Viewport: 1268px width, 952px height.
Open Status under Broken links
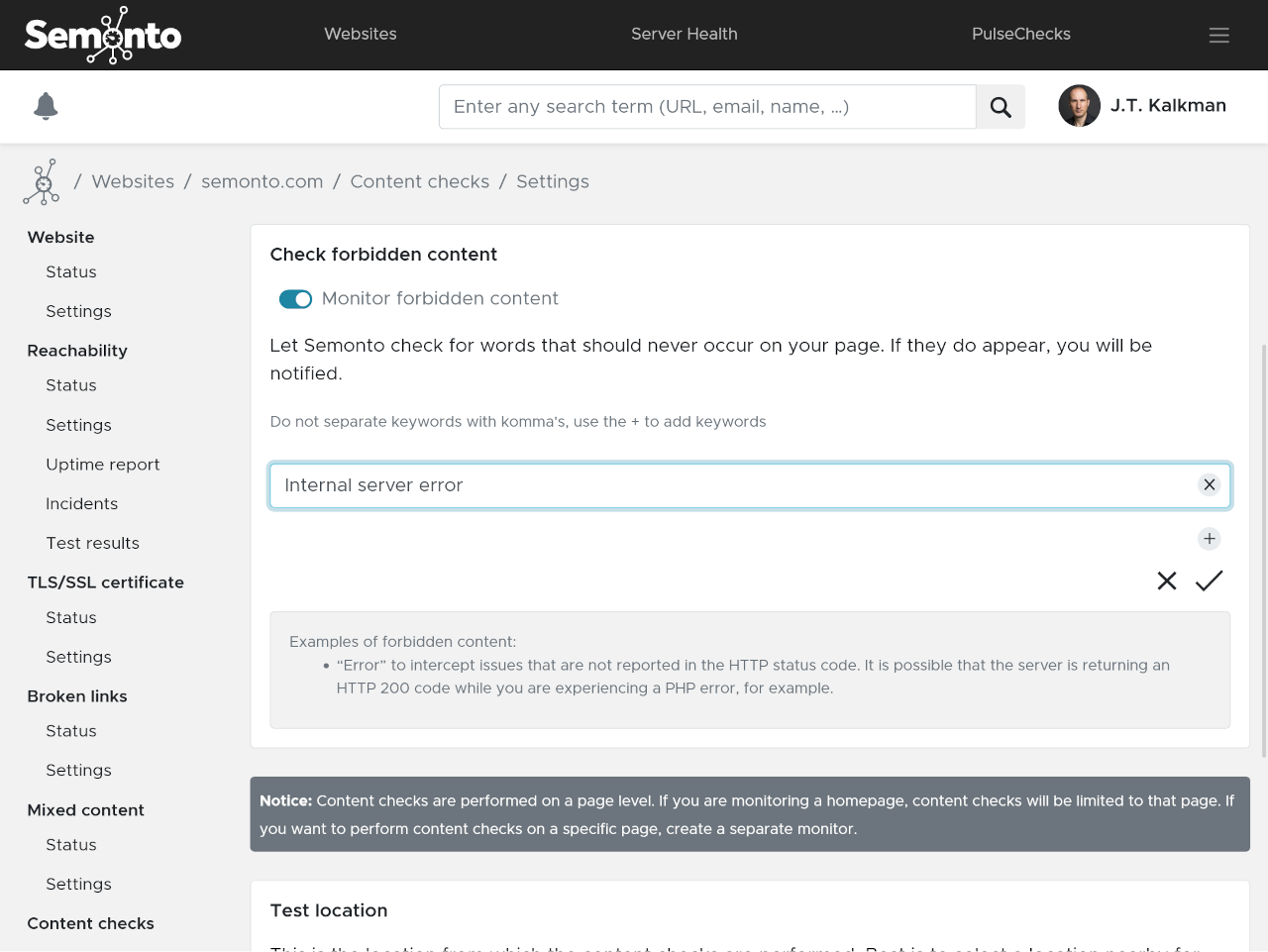(71, 731)
